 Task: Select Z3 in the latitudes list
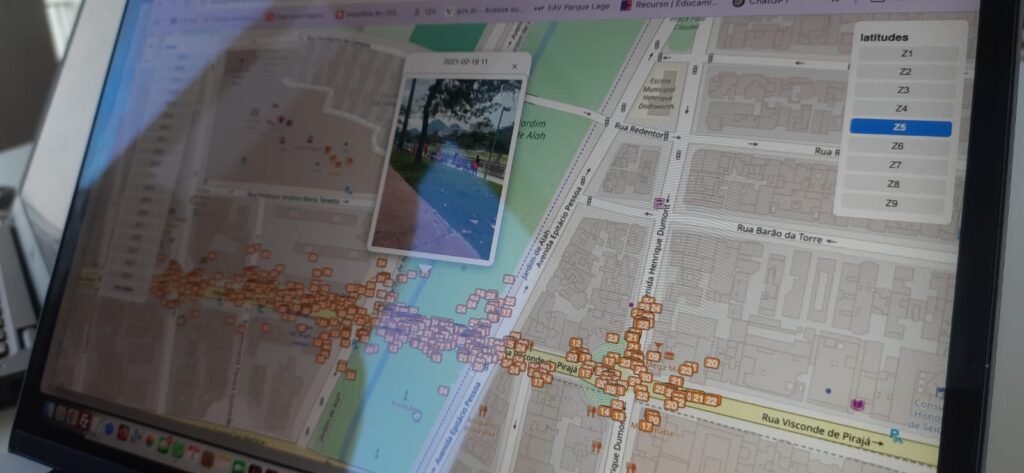coord(903,90)
